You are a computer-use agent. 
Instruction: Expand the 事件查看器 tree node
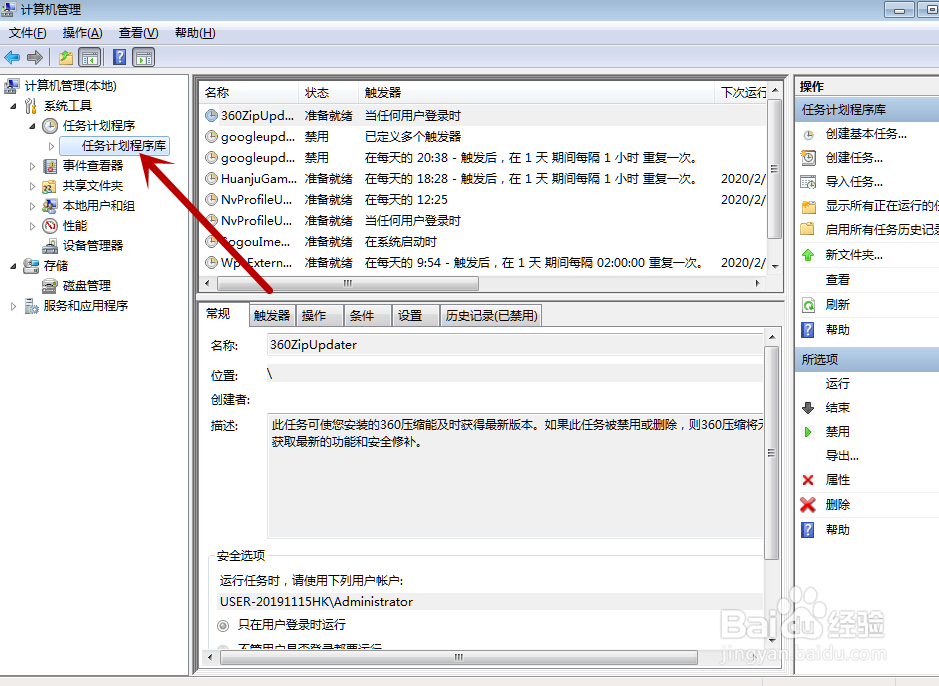[x=32, y=165]
